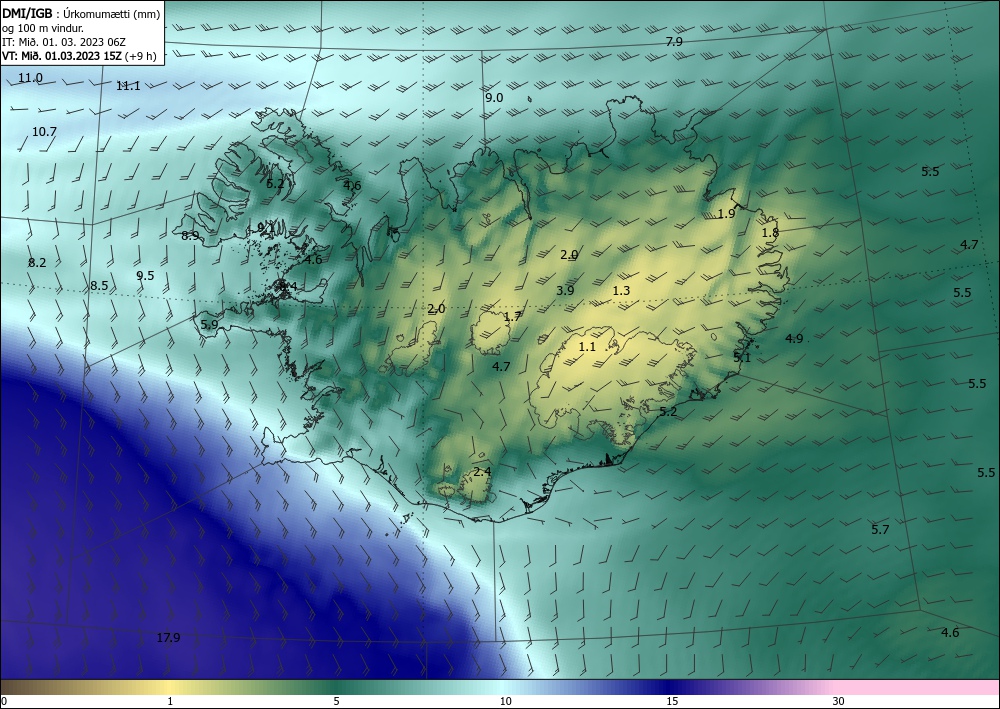Image resolution: width=1000 pixels, height=709 pixels.
Task: Click the color scale label 15
Action: 672,702
